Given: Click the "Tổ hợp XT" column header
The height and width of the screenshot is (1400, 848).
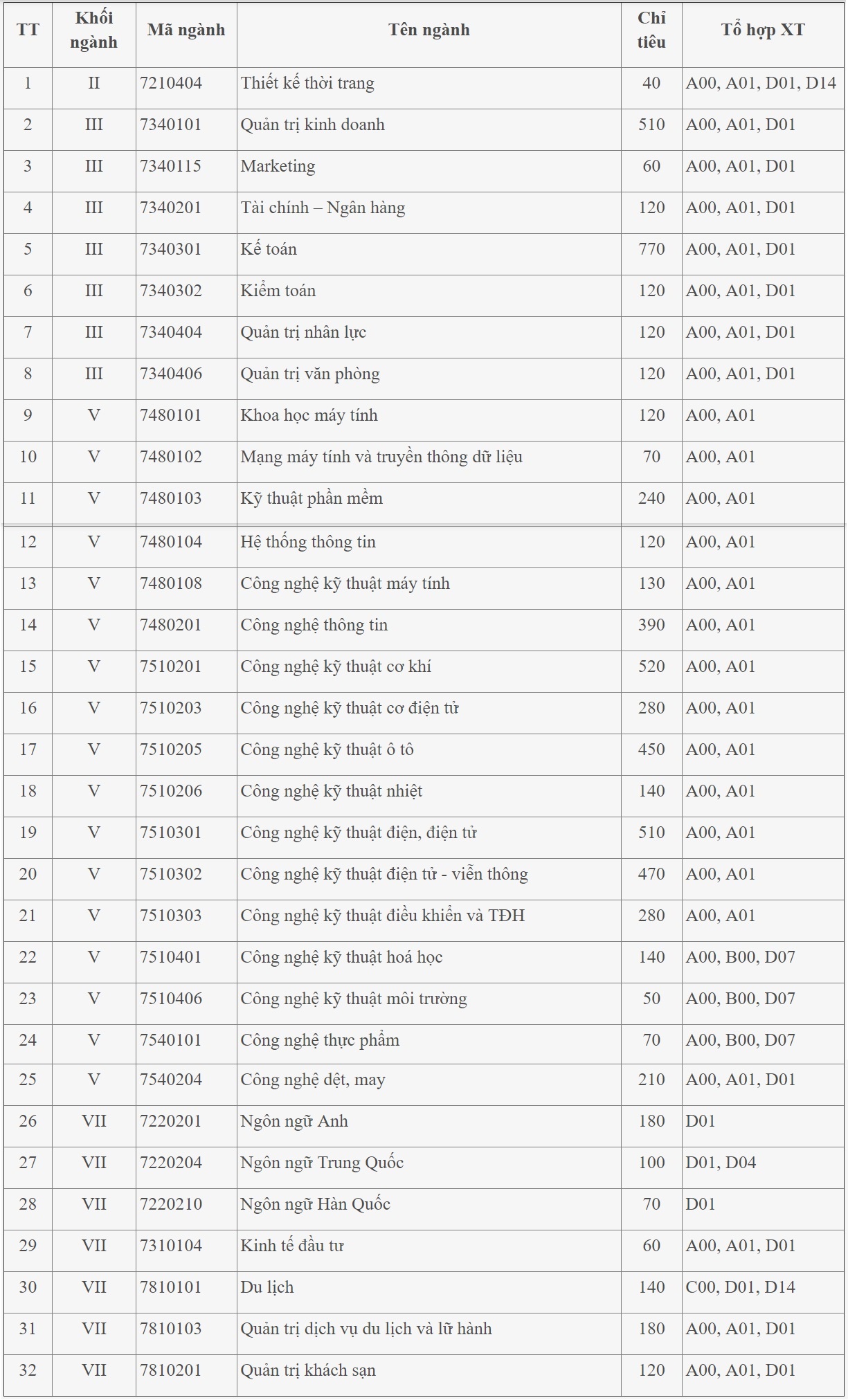Looking at the screenshot, I should (x=762, y=30).
